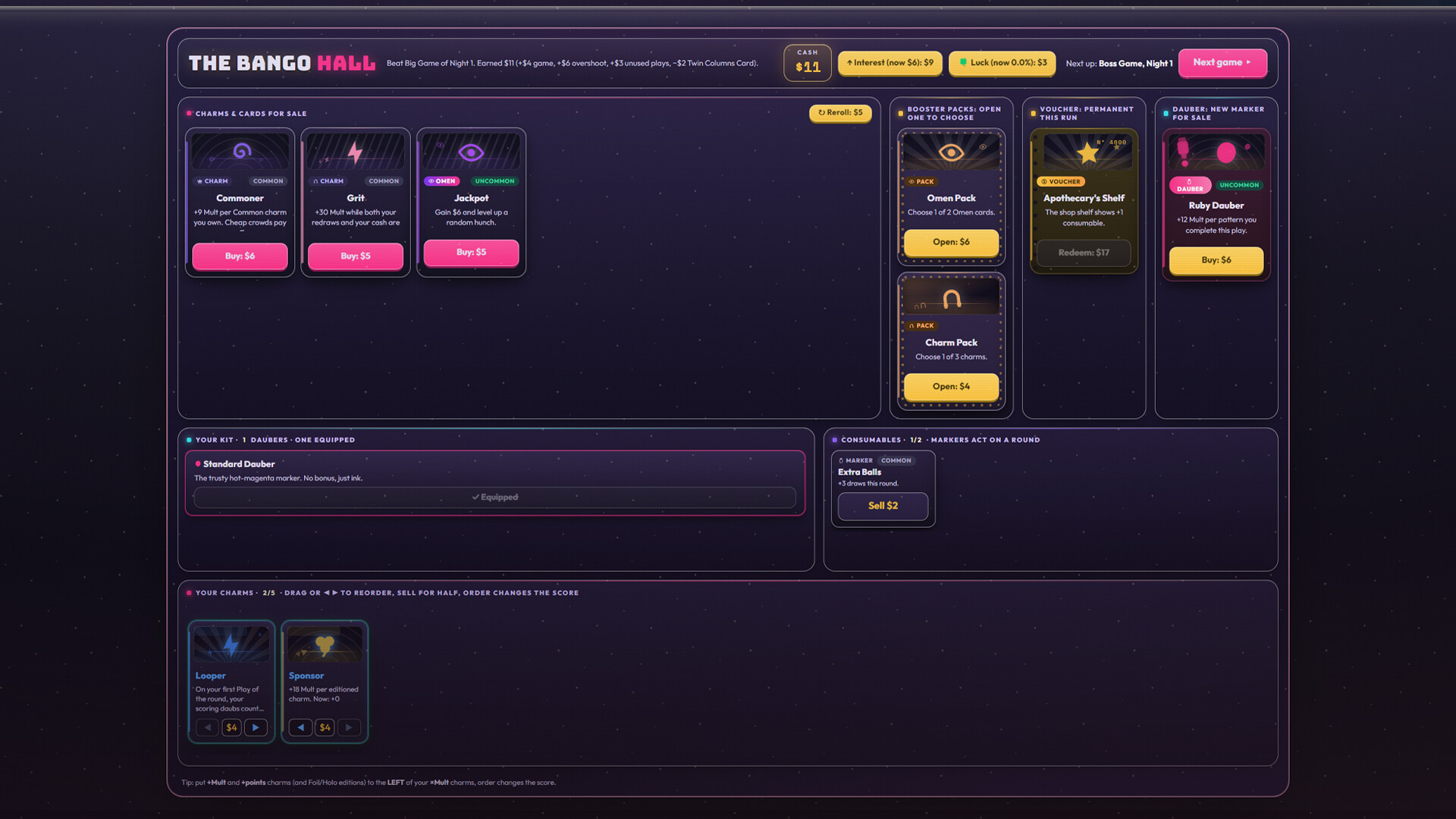Sell Sponsor charm for $4
Viewport: 1456px width, 819px height.
[325, 727]
